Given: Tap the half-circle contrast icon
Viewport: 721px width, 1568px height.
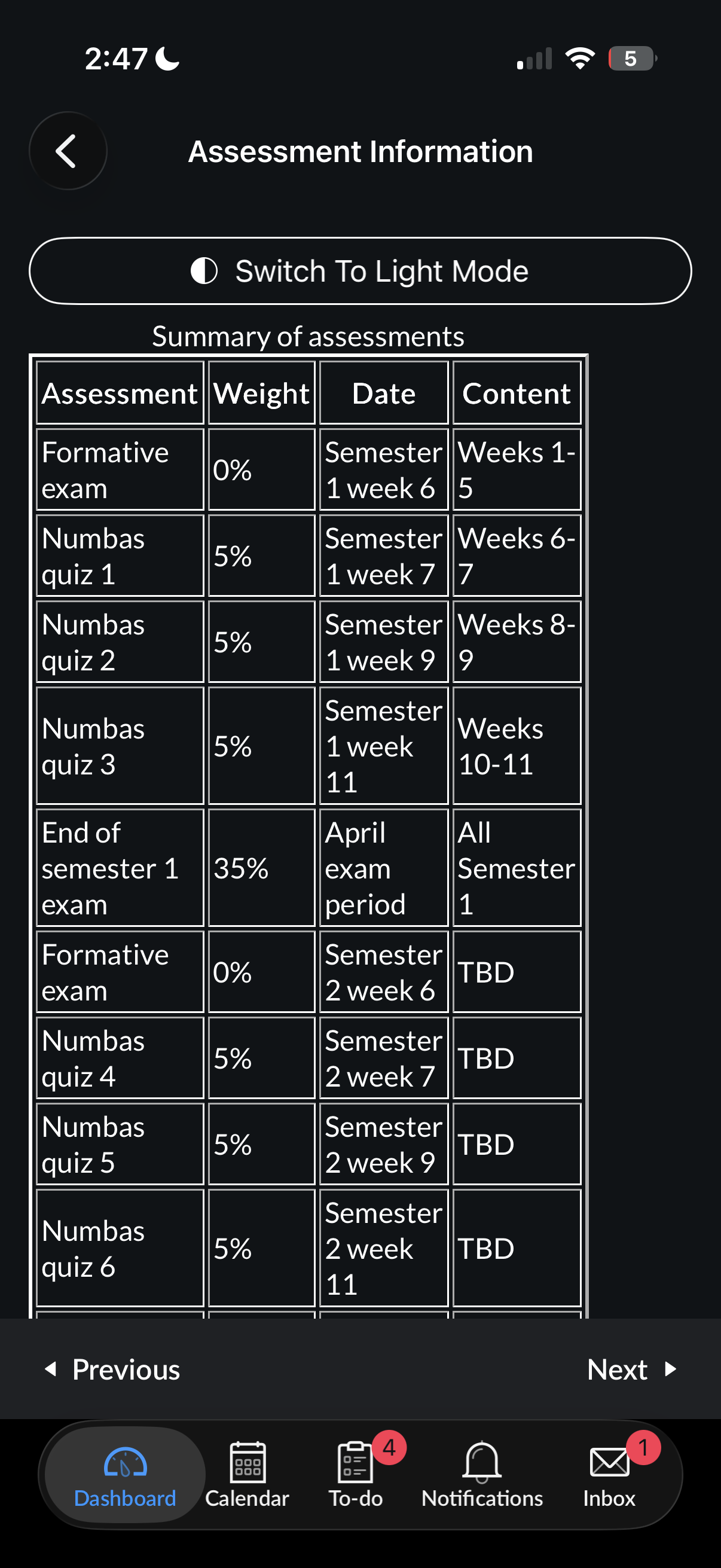Looking at the screenshot, I should click(204, 271).
